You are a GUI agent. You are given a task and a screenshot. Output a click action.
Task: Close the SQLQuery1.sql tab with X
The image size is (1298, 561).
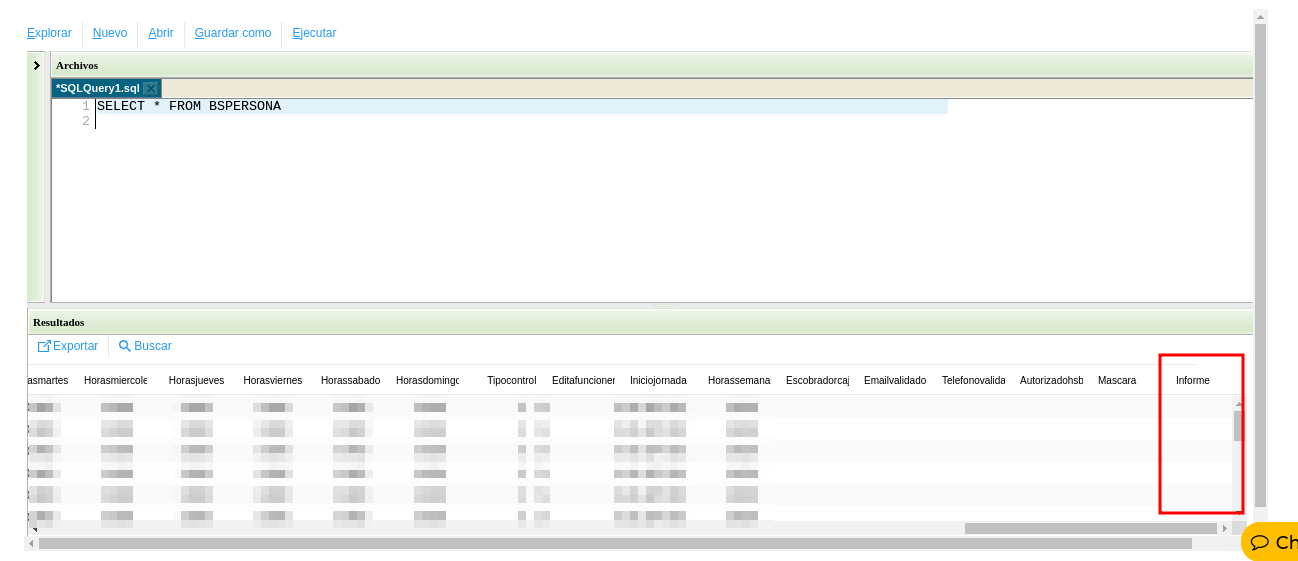click(150, 89)
